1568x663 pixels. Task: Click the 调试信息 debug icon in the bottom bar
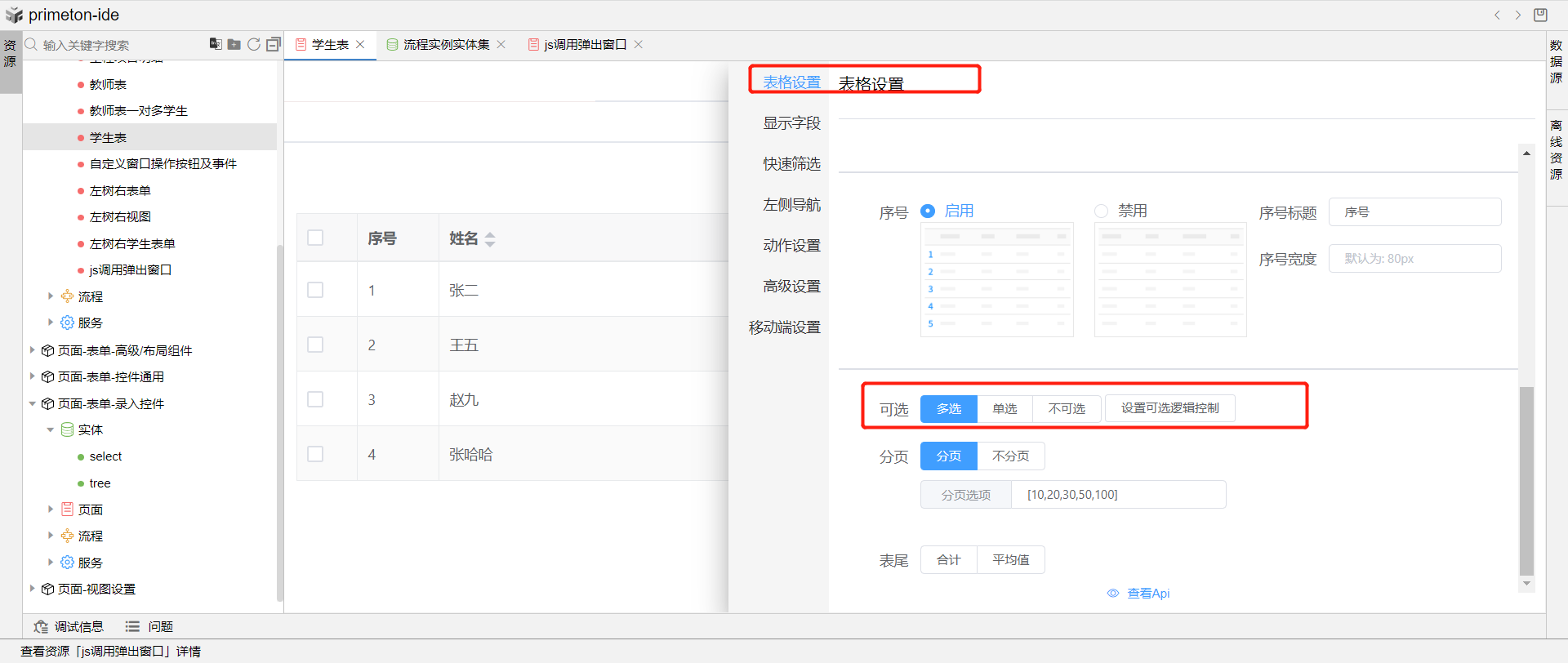point(41,626)
